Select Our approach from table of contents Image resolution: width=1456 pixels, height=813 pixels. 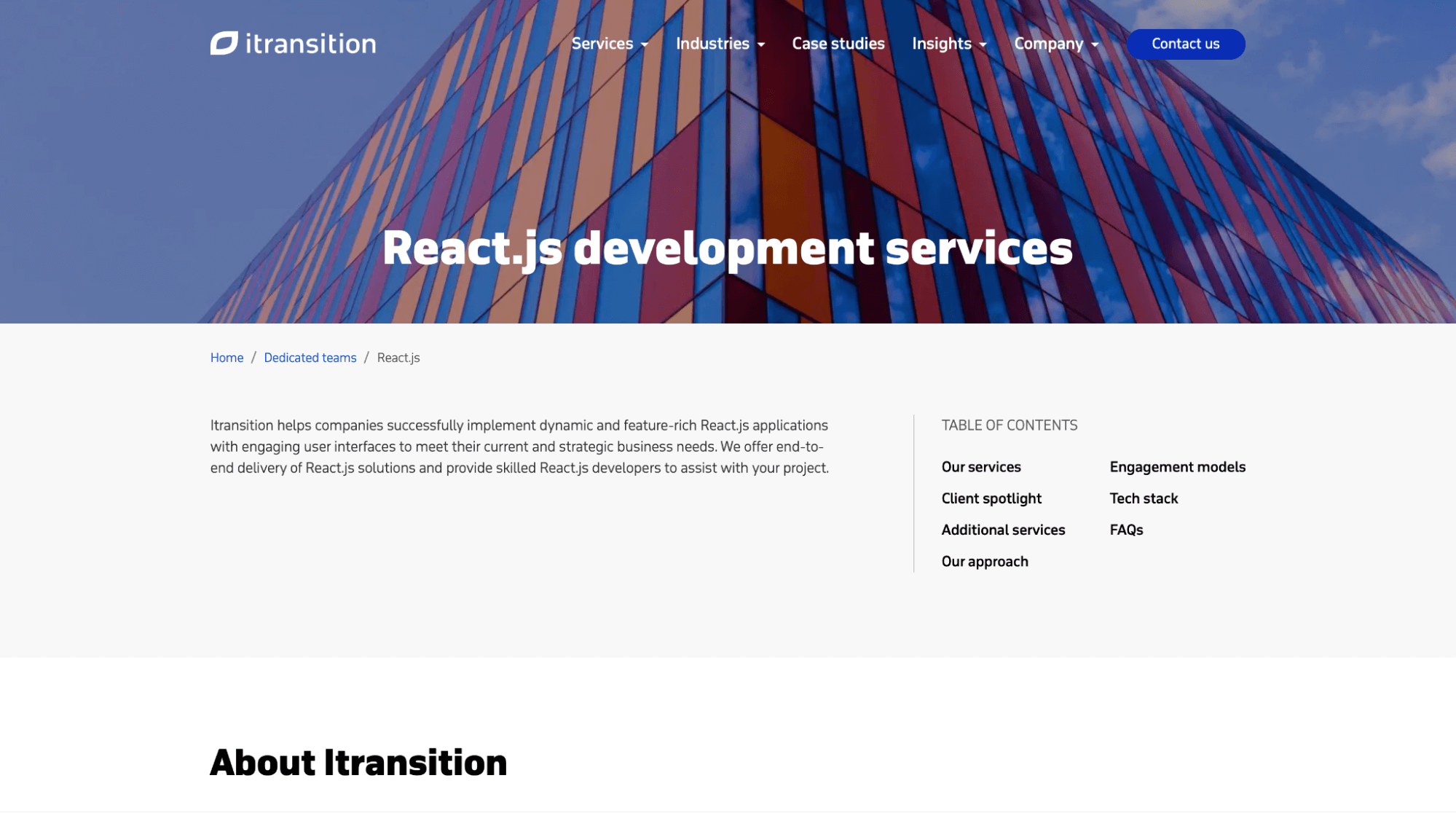pyautogui.click(x=985, y=561)
